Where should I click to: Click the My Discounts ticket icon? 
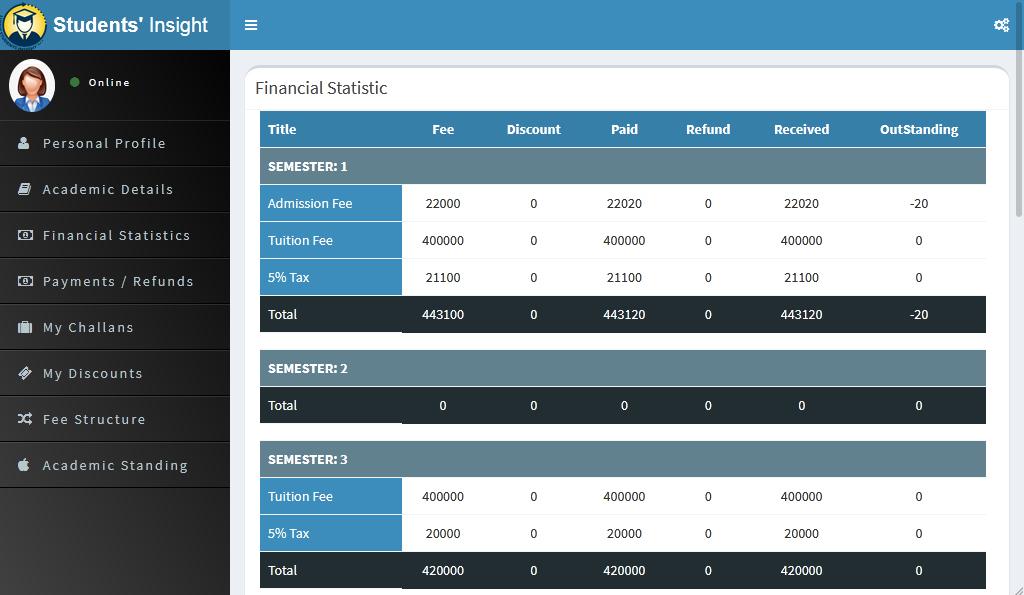(x=25, y=373)
